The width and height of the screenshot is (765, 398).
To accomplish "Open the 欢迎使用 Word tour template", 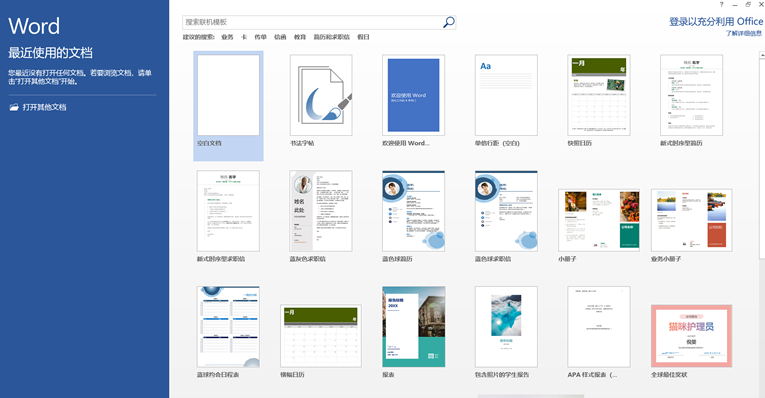I will [413, 96].
